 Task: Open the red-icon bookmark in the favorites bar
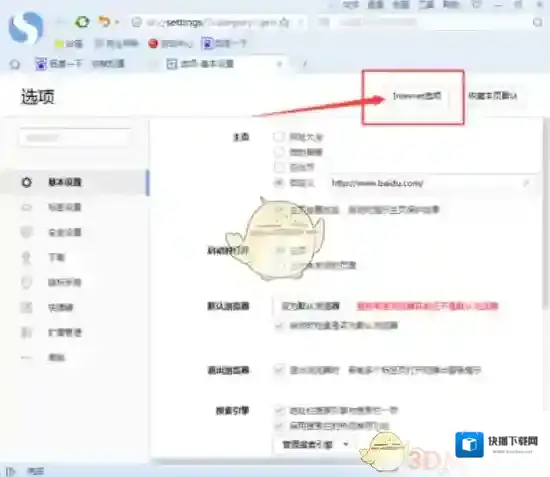pyautogui.click(x=171, y=44)
